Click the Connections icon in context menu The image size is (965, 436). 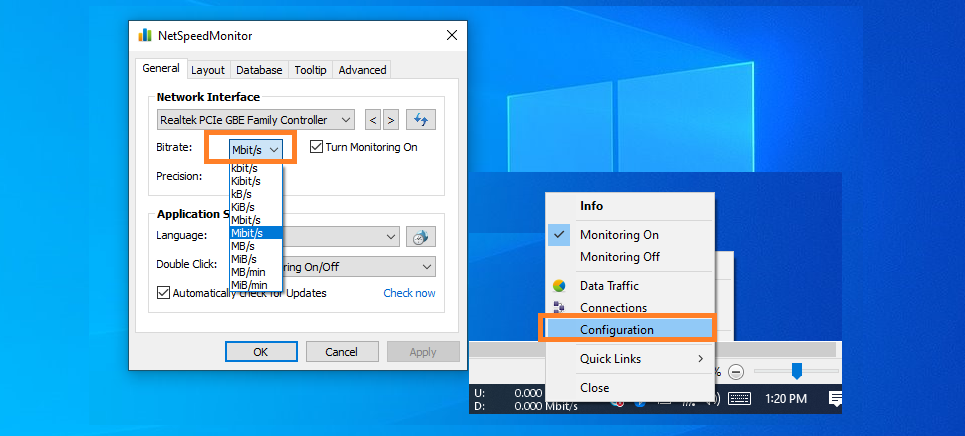[x=559, y=307]
